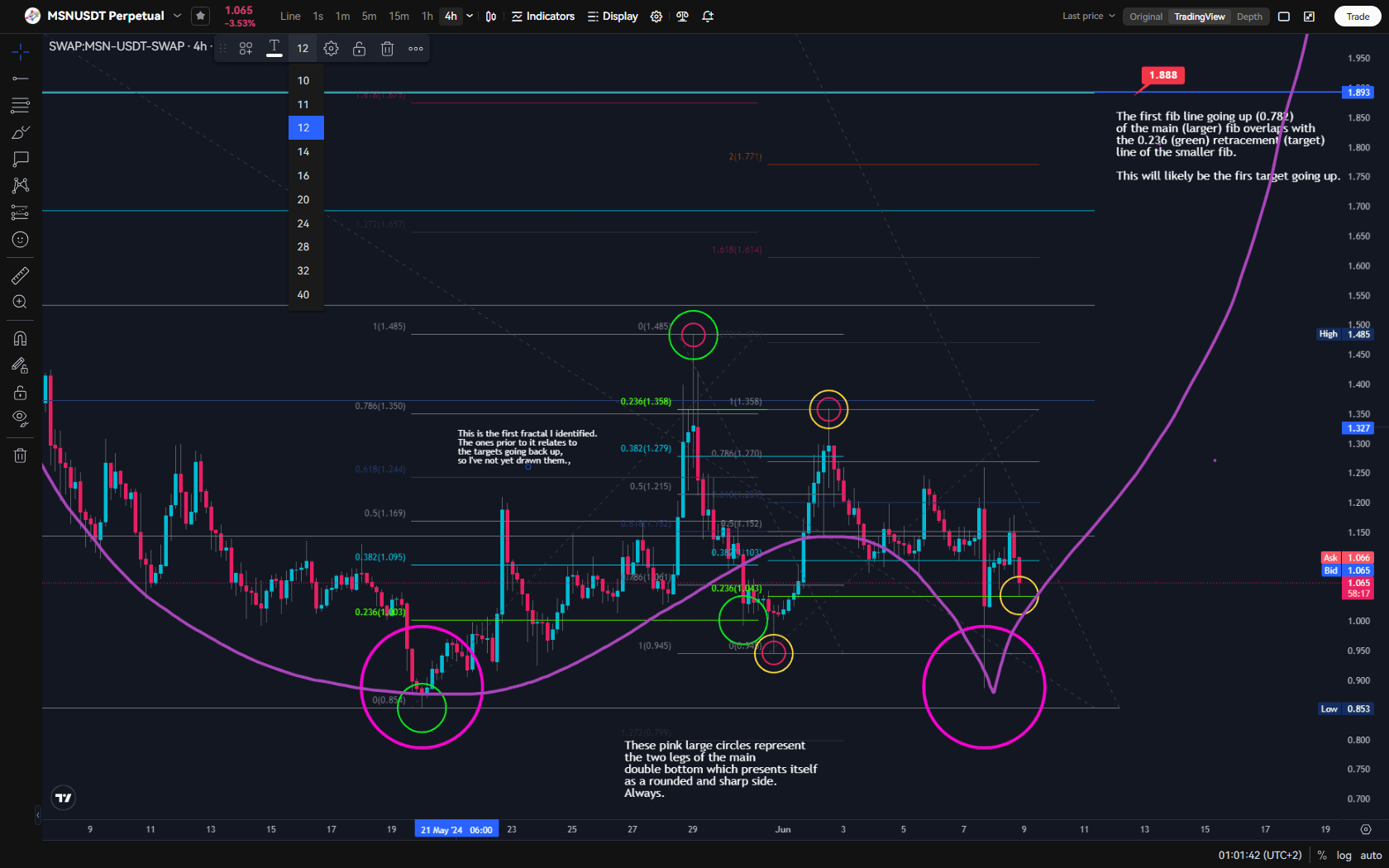Select the crosshair cursor tool
This screenshot has width=1389, height=868.
(x=21, y=52)
